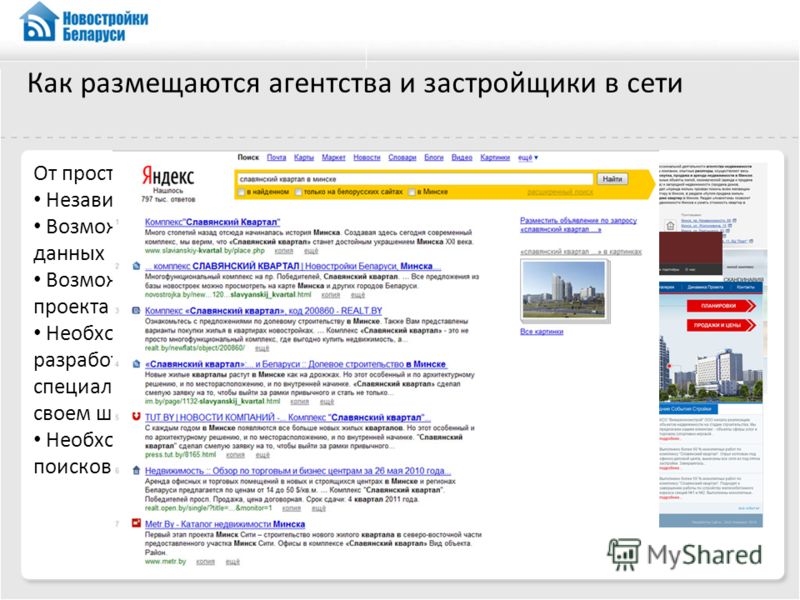Image resolution: width=800 pixels, height=600 pixels.
Task: Open the Картинки service tab
Action: (495, 158)
